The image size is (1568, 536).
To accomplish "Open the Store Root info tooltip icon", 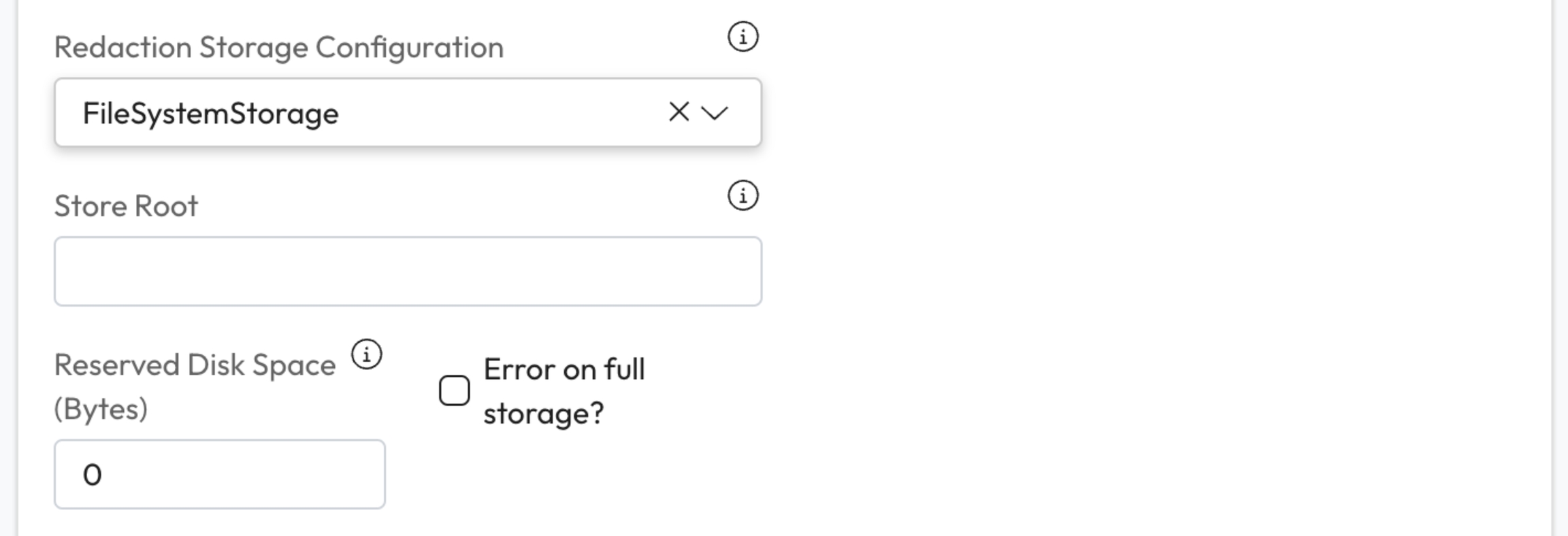I will [742, 196].
